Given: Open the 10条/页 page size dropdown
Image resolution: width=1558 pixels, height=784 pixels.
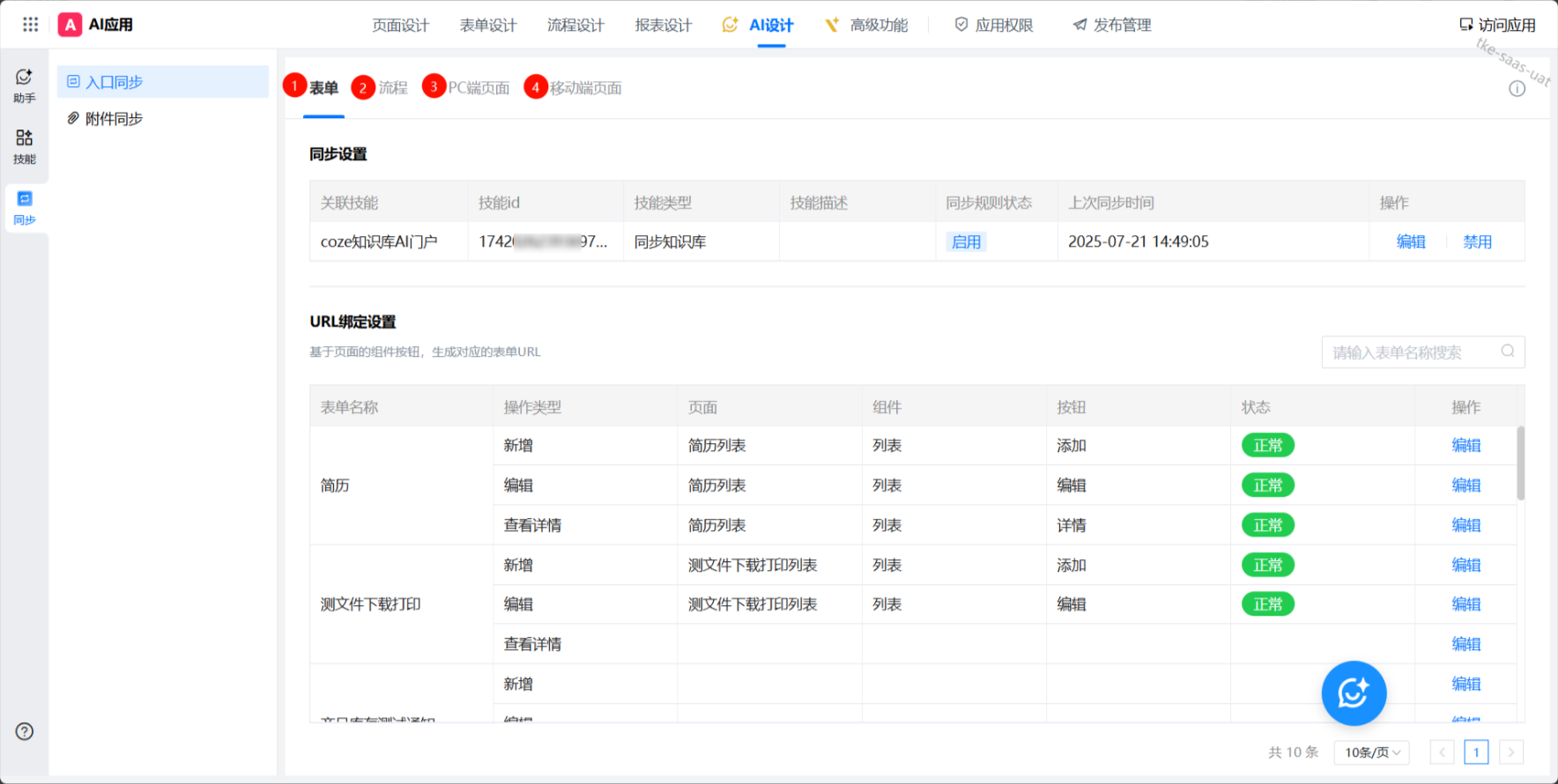Looking at the screenshot, I should 1371,752.
